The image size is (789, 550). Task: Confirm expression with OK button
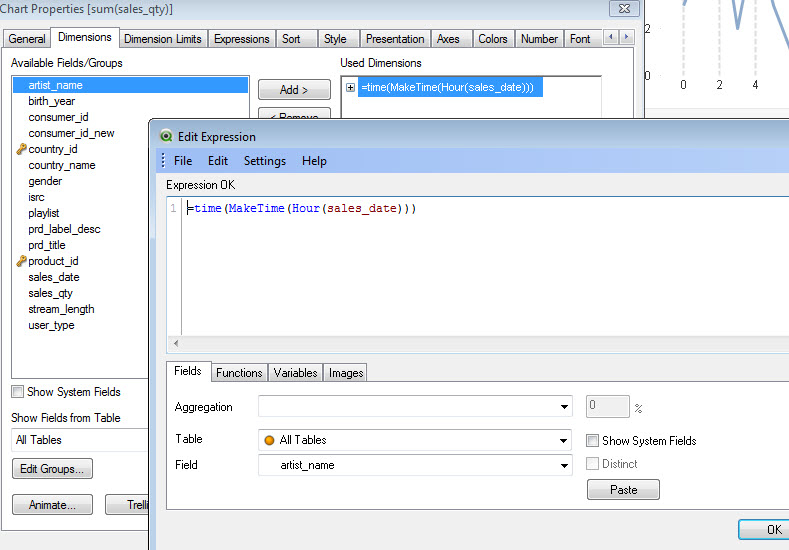(x=766, y=529)
